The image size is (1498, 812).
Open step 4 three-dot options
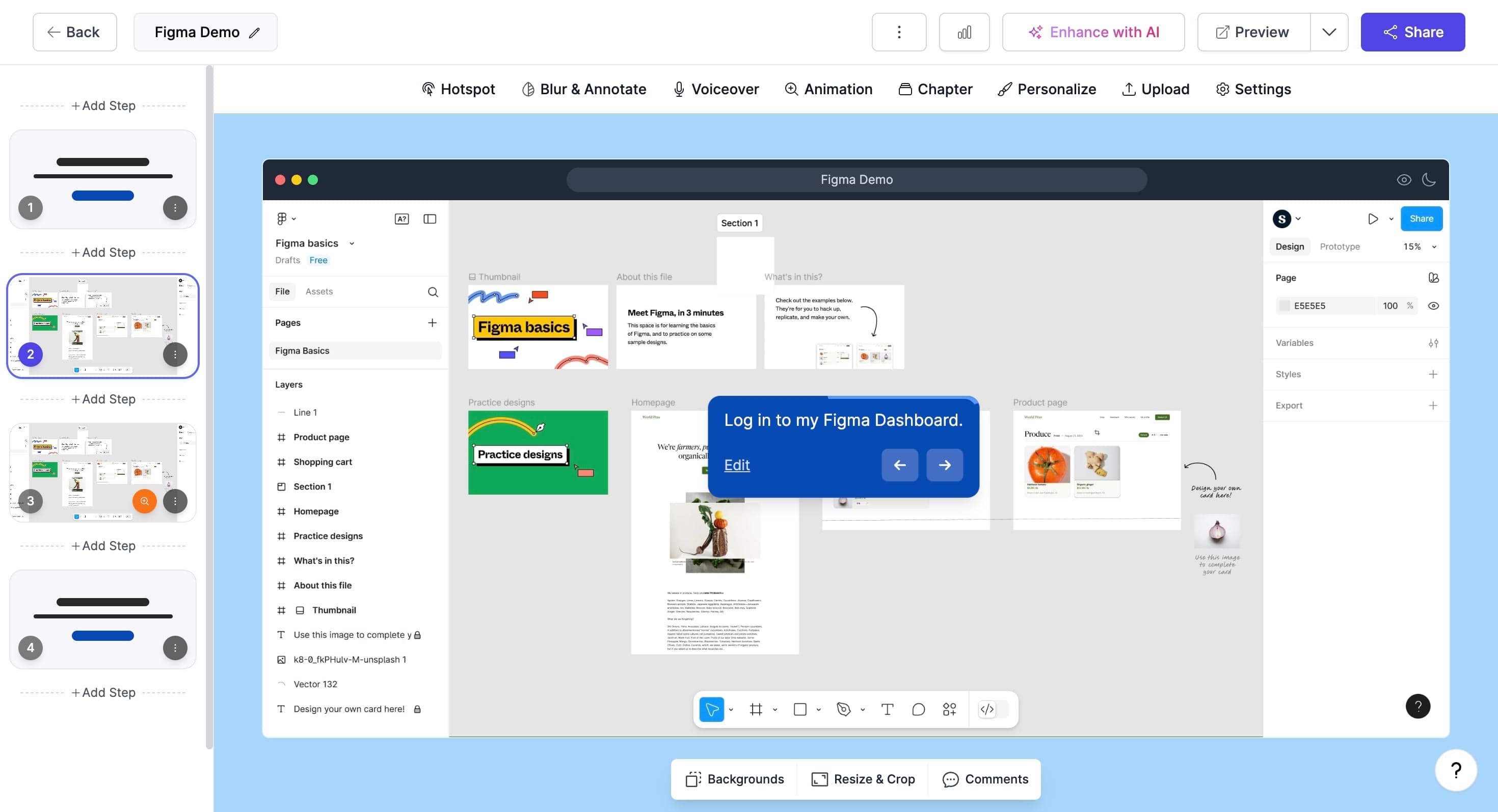coord(175,648)
